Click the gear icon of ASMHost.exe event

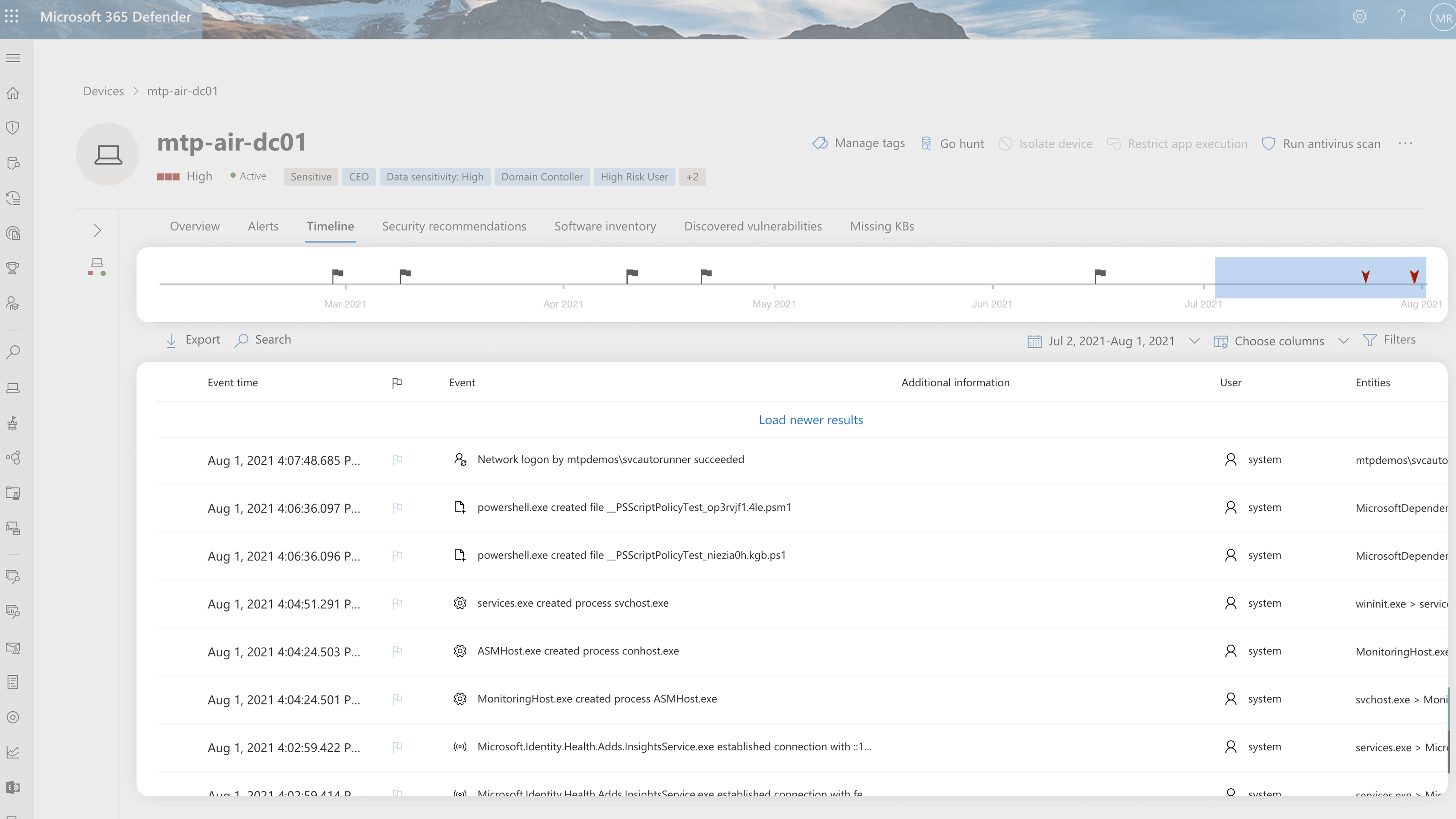tap(460, 651)
